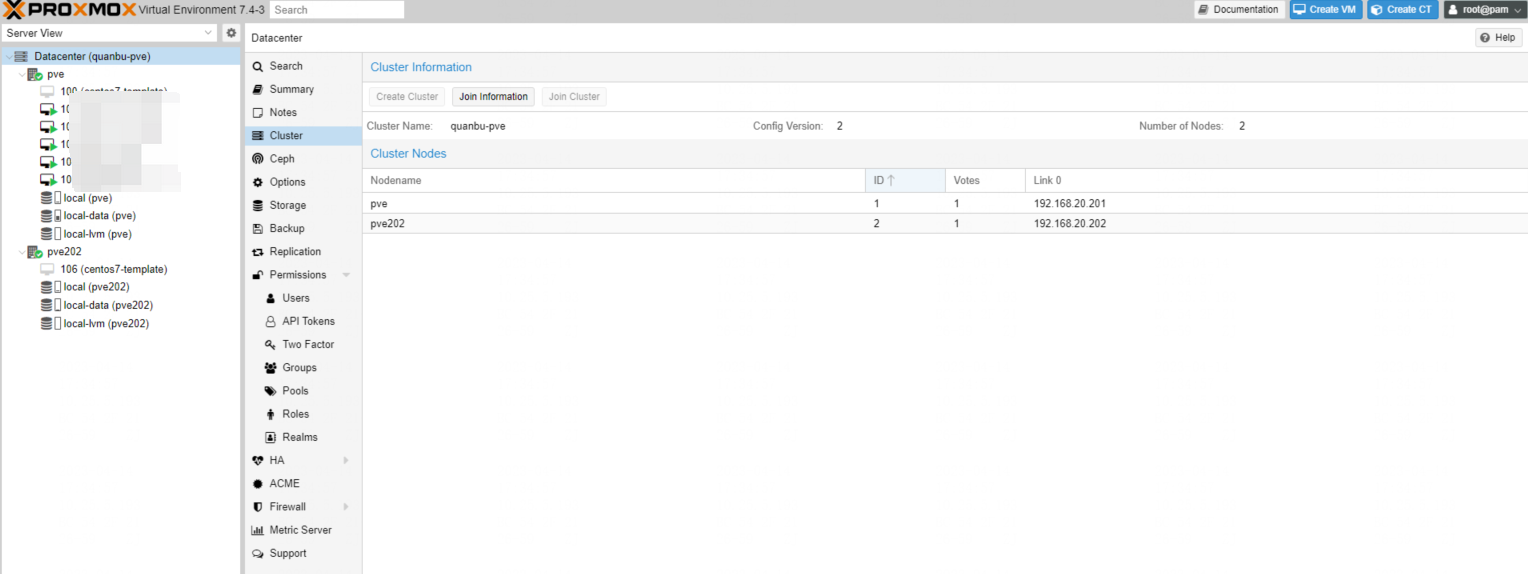The image size is (1528, 574).
Task: Select API Tokens under Permissions
Action: click(x=308, y=321)
